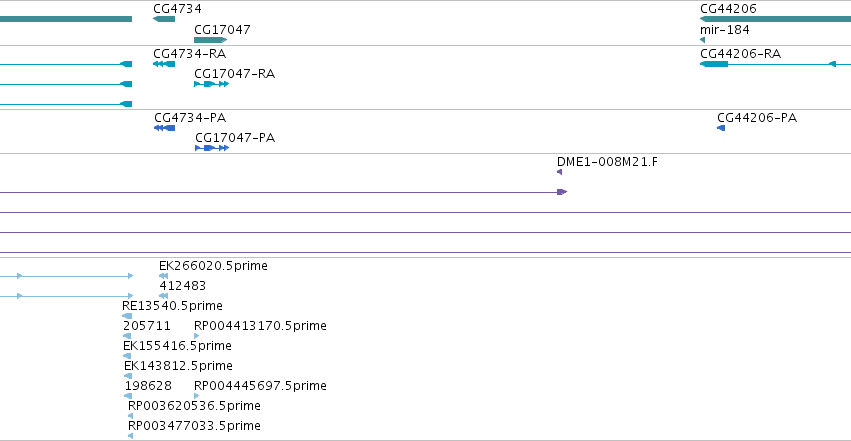Click the CG4734 gene arrow glyph
Image resolution: width=851 pixels, height=441 pixels.
(164, 19)
